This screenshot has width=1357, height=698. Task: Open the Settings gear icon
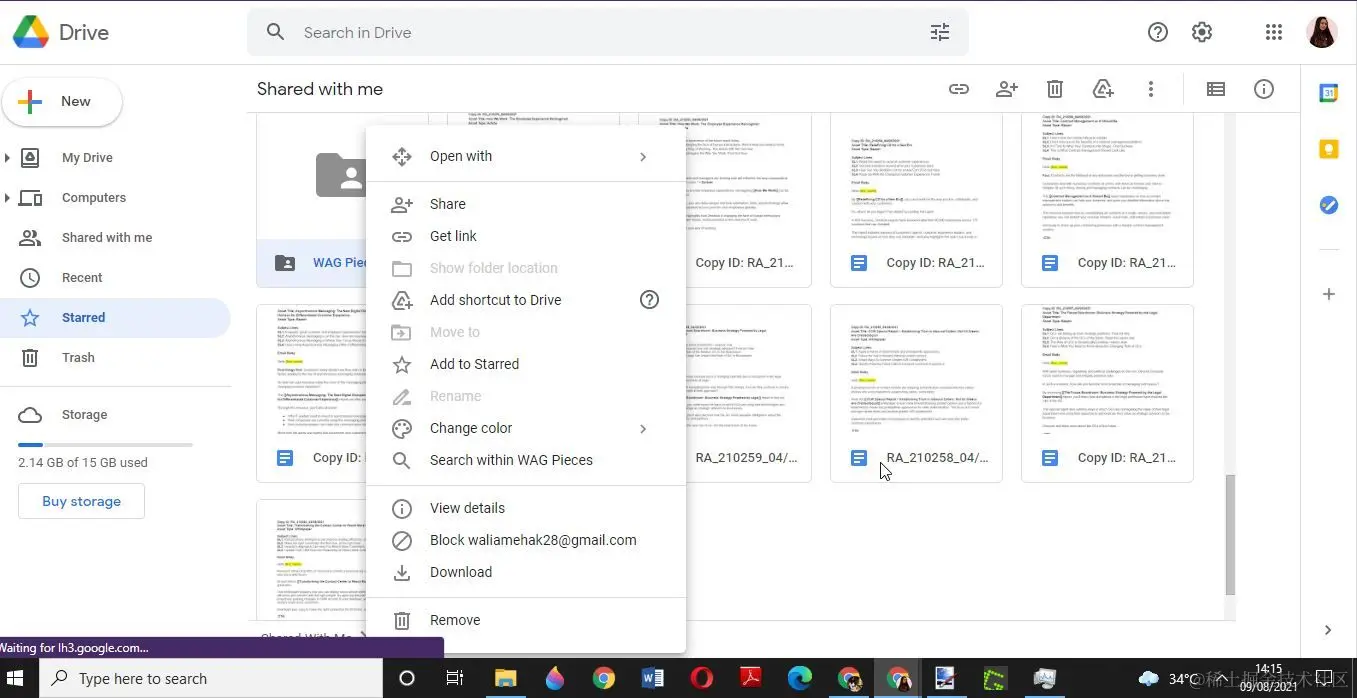click(1202, 32)
